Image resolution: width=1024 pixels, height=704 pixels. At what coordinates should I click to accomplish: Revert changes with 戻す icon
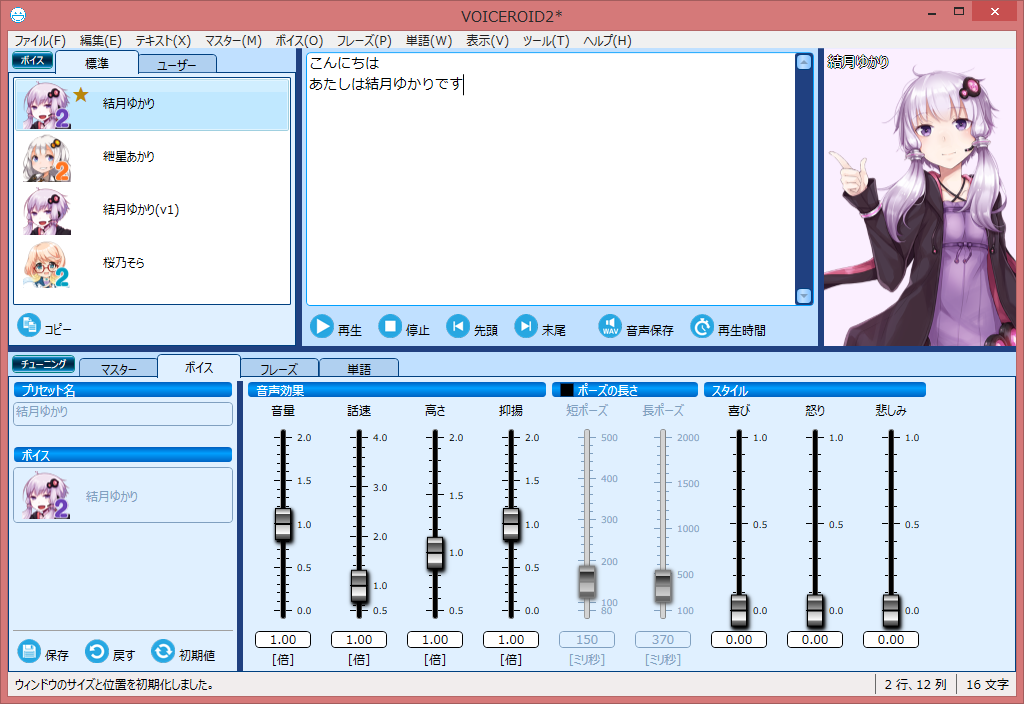[x=97, y=651]
